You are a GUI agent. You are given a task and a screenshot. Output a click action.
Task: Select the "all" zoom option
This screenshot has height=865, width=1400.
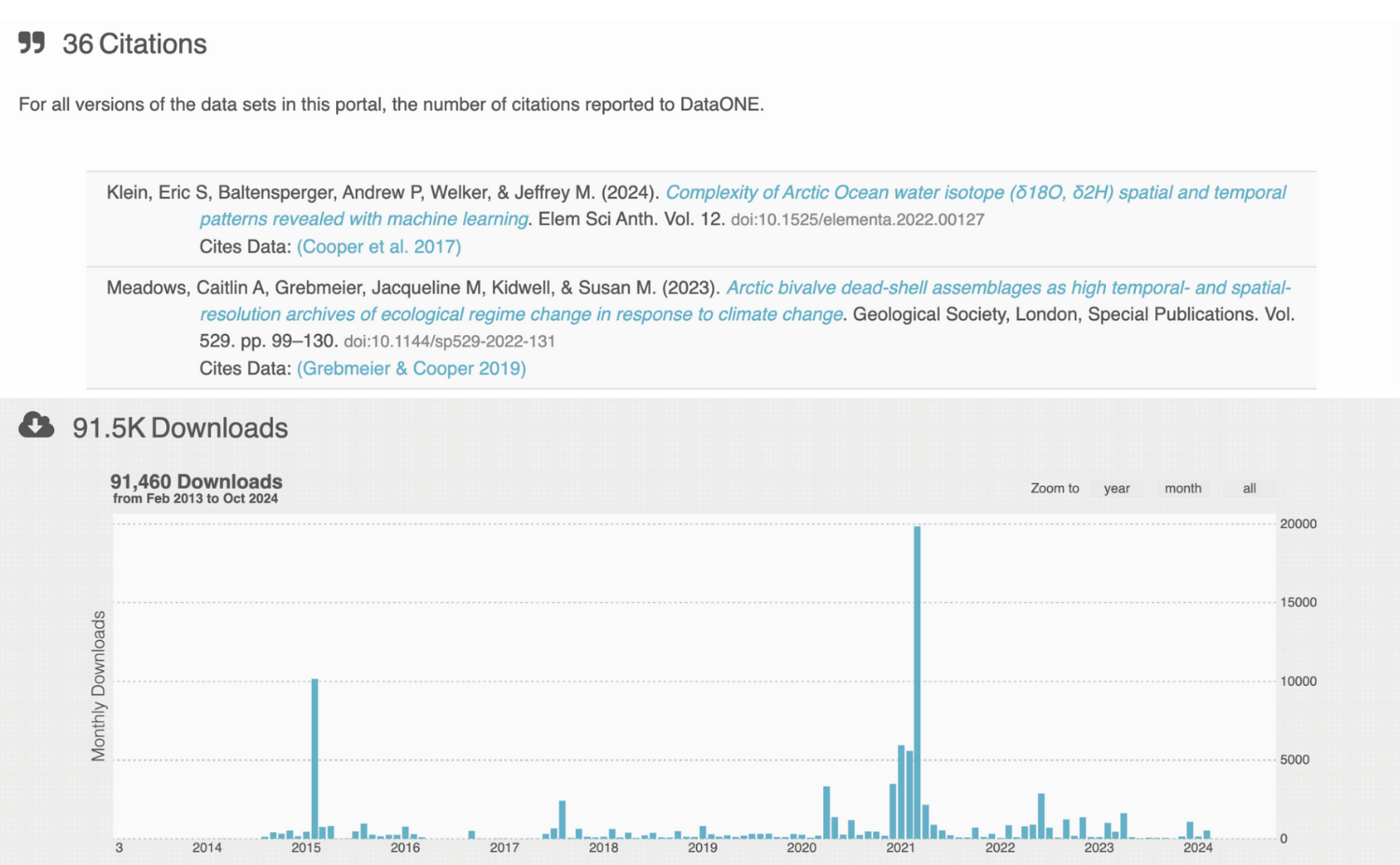pos(1249,488)
